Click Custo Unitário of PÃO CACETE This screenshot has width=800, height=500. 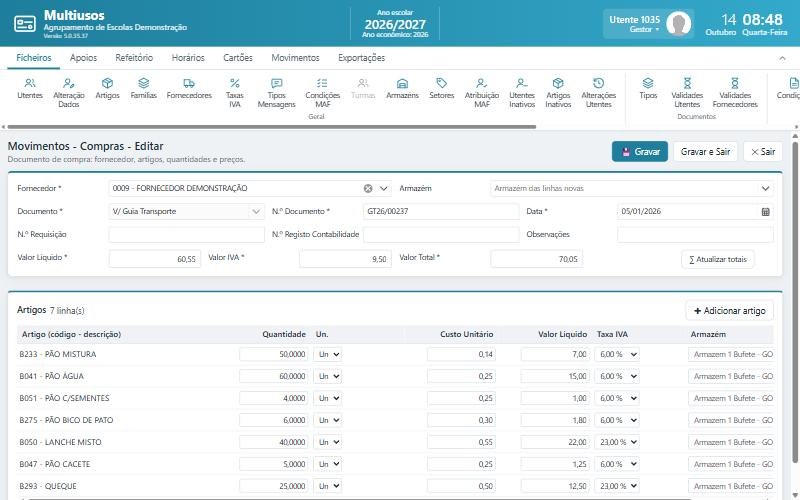click(461, 464)
